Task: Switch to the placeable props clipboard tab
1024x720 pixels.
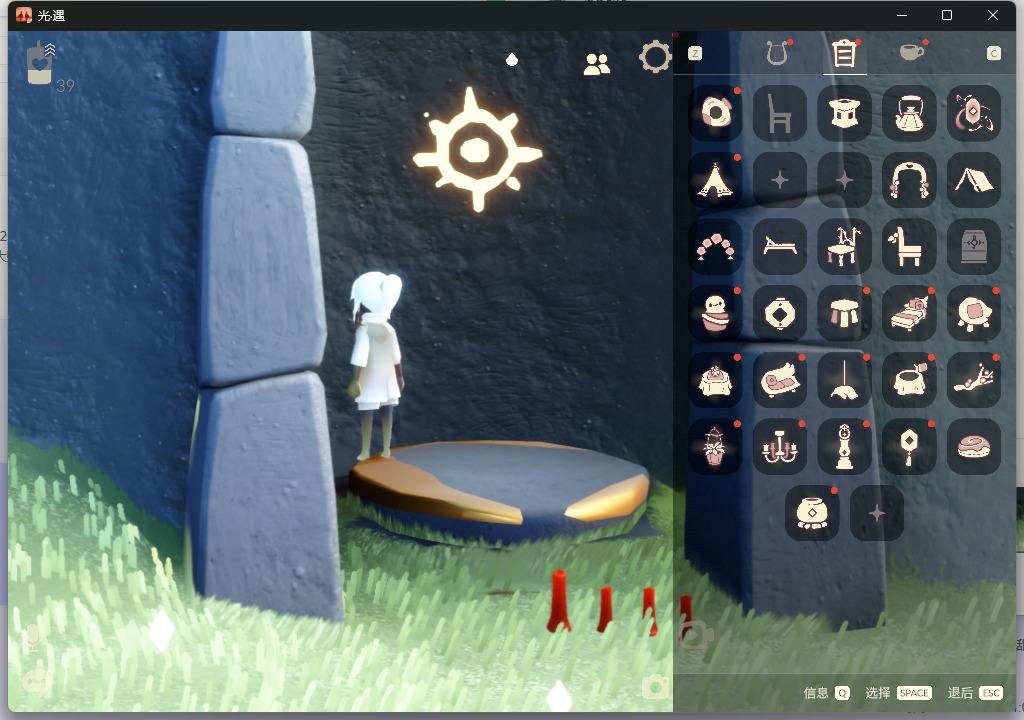Action: tap(844, 53)
